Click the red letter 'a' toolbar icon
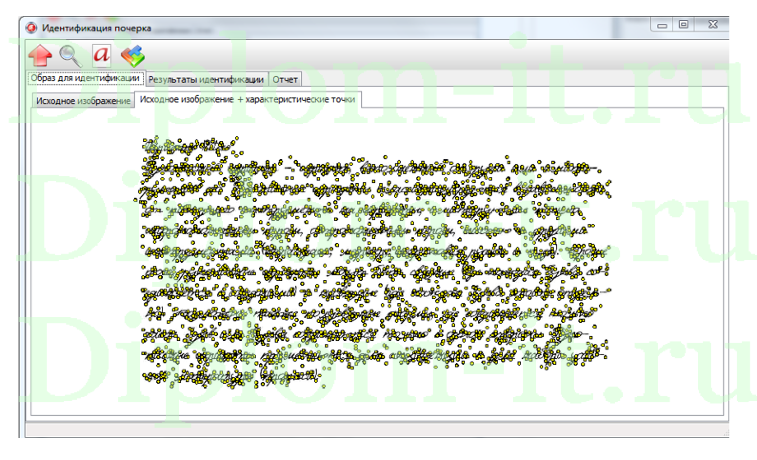Image resolution: width=757 pixels, height=460 pixels. pyautogui.click(x=101, y=55)
